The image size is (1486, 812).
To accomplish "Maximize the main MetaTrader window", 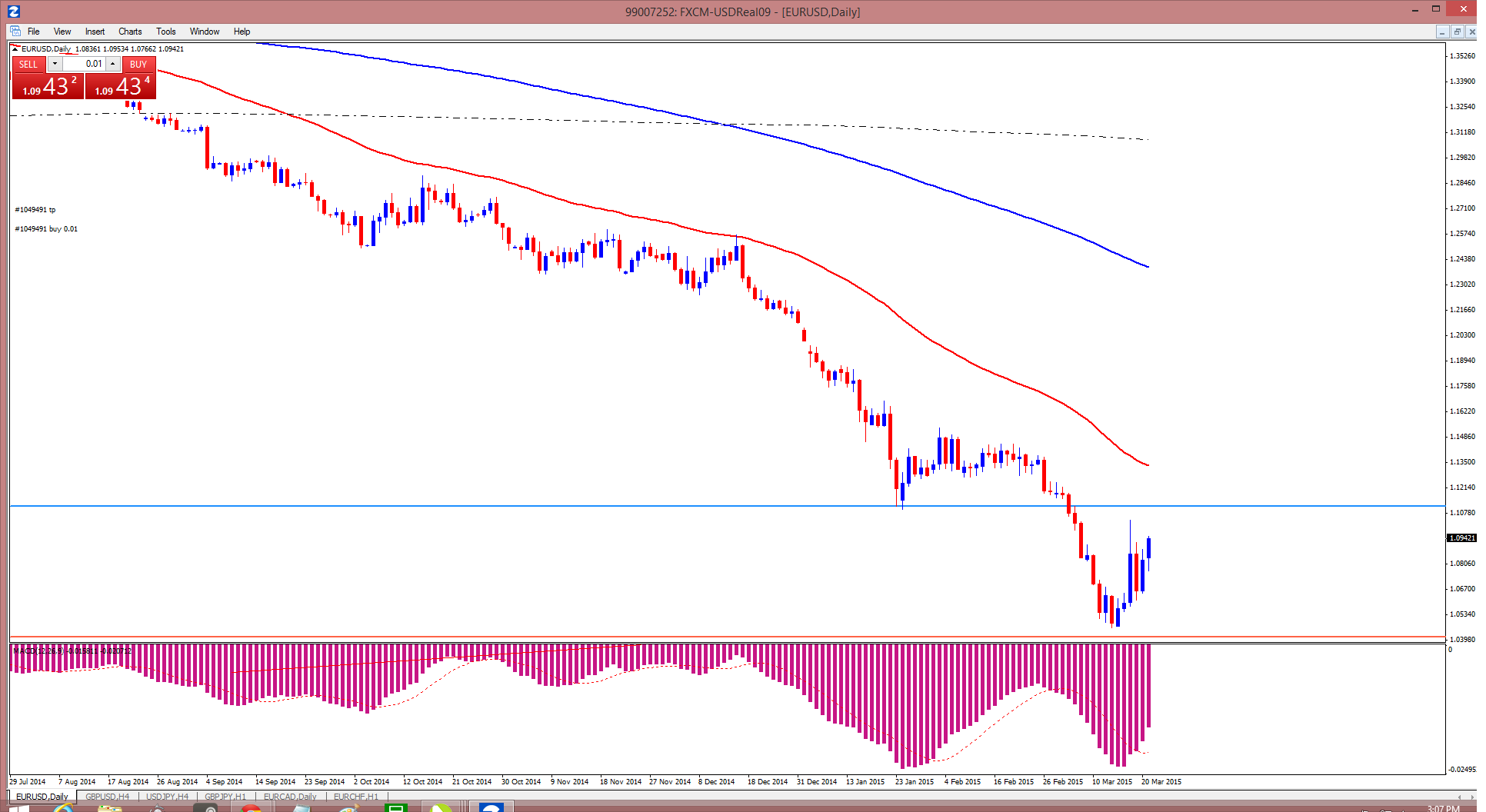I will point(1435,9).
